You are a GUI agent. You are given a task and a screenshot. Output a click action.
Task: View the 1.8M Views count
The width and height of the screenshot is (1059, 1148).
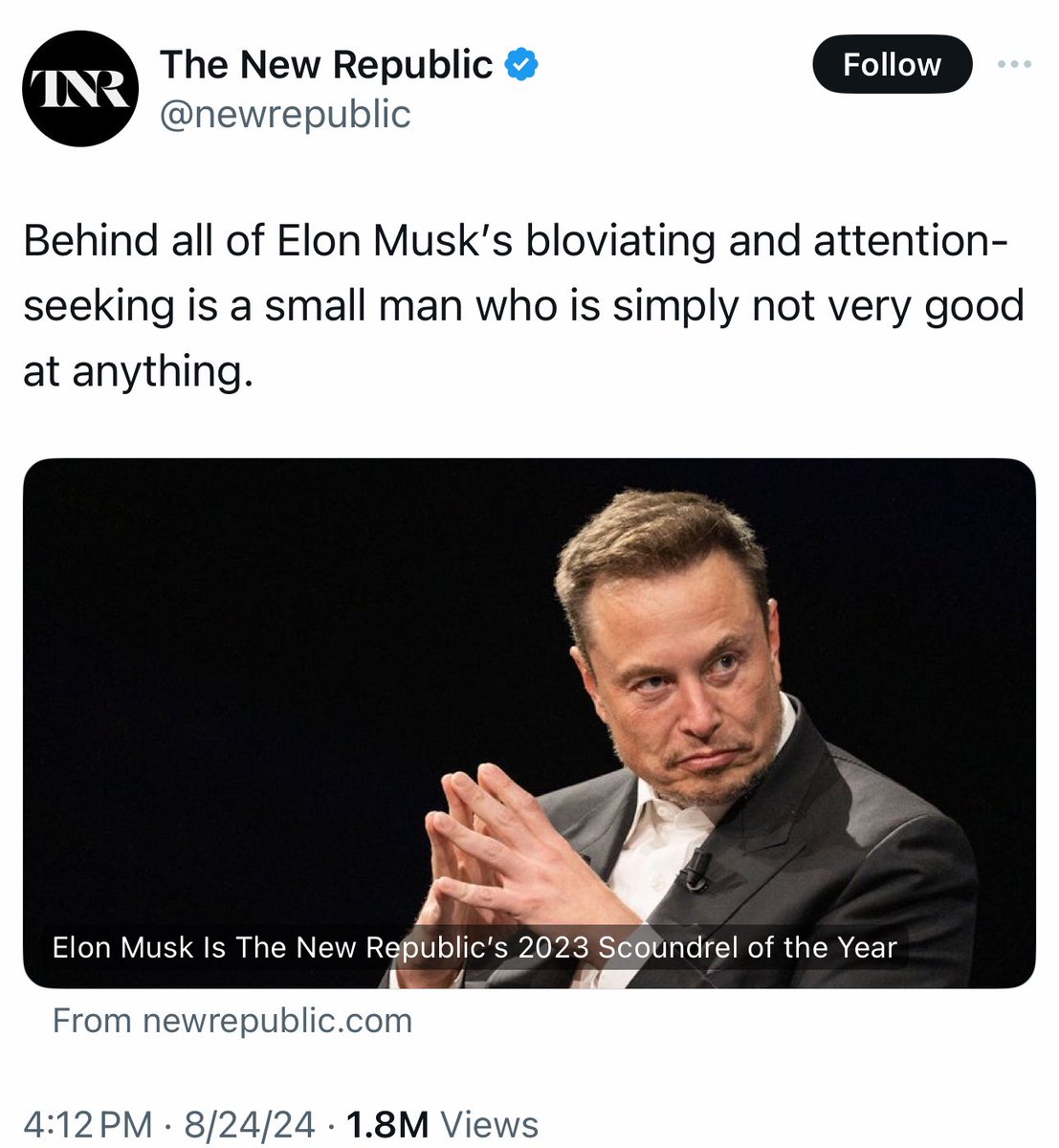point(443,1124)
